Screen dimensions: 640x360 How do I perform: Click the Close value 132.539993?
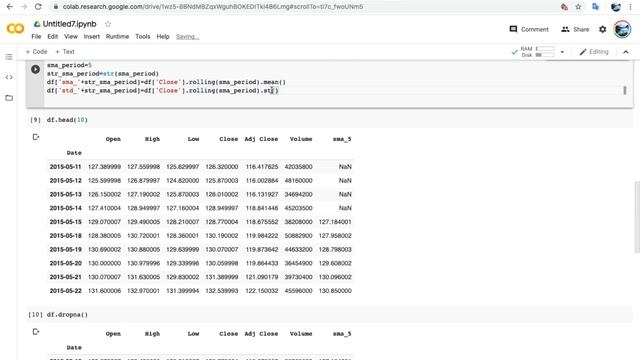click(x=222, y=291)
